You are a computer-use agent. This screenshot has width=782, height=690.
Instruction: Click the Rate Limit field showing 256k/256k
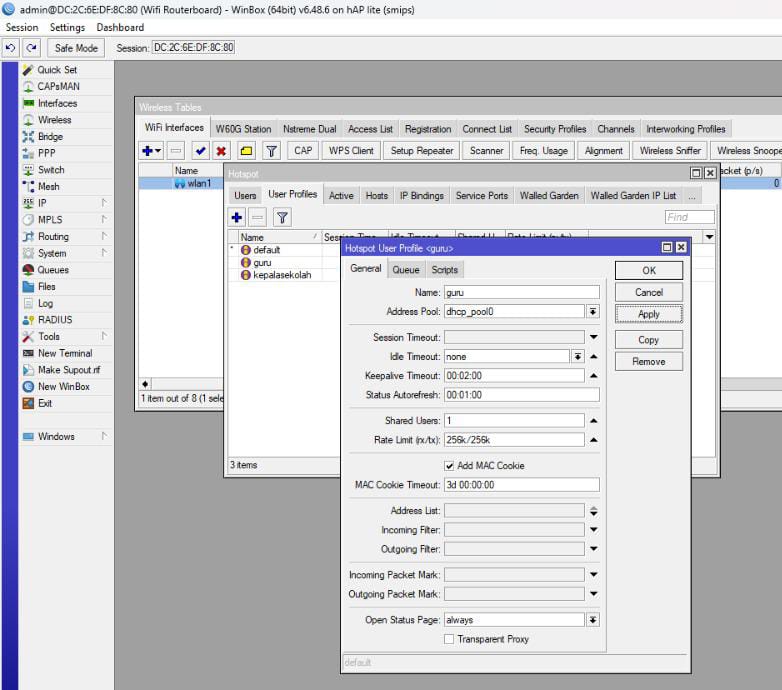pyautogui.click(x=514, y=440)
